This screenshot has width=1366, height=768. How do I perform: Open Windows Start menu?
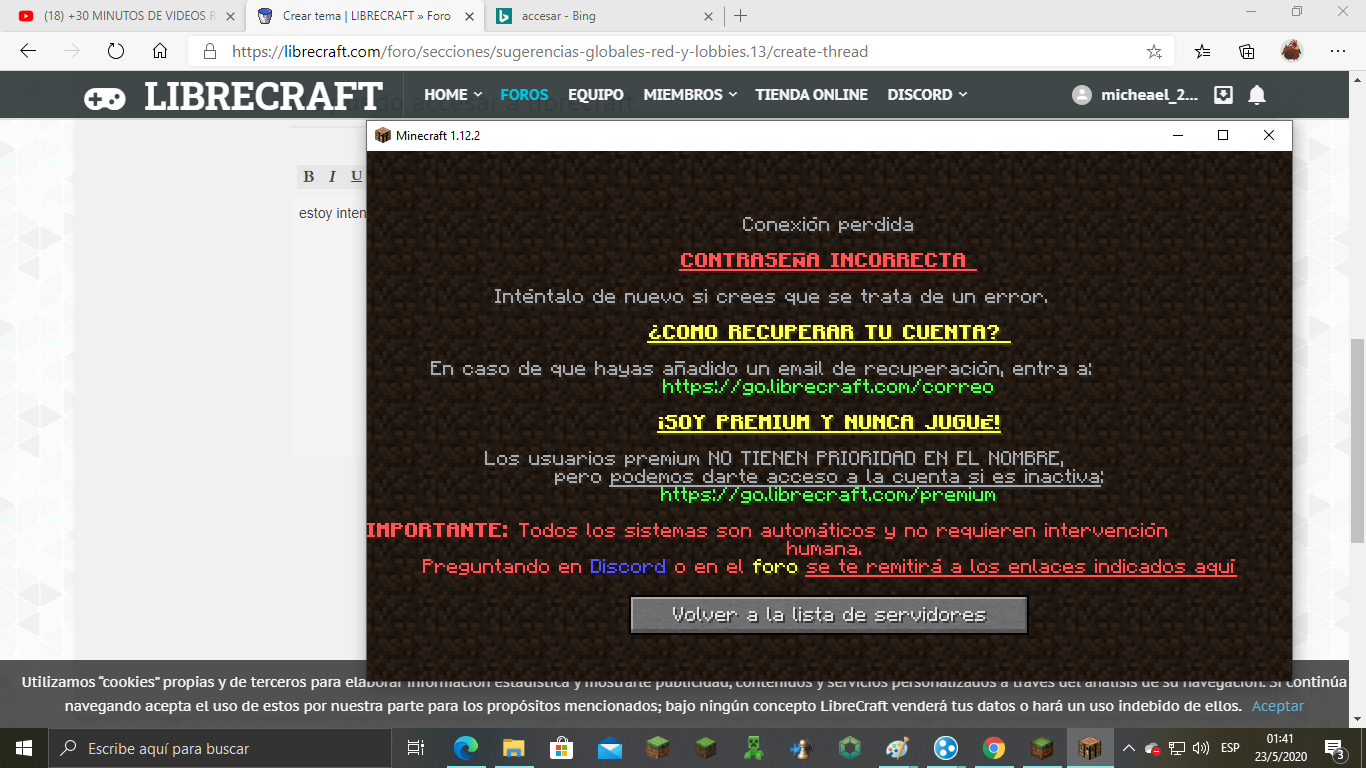coord(23,748)
